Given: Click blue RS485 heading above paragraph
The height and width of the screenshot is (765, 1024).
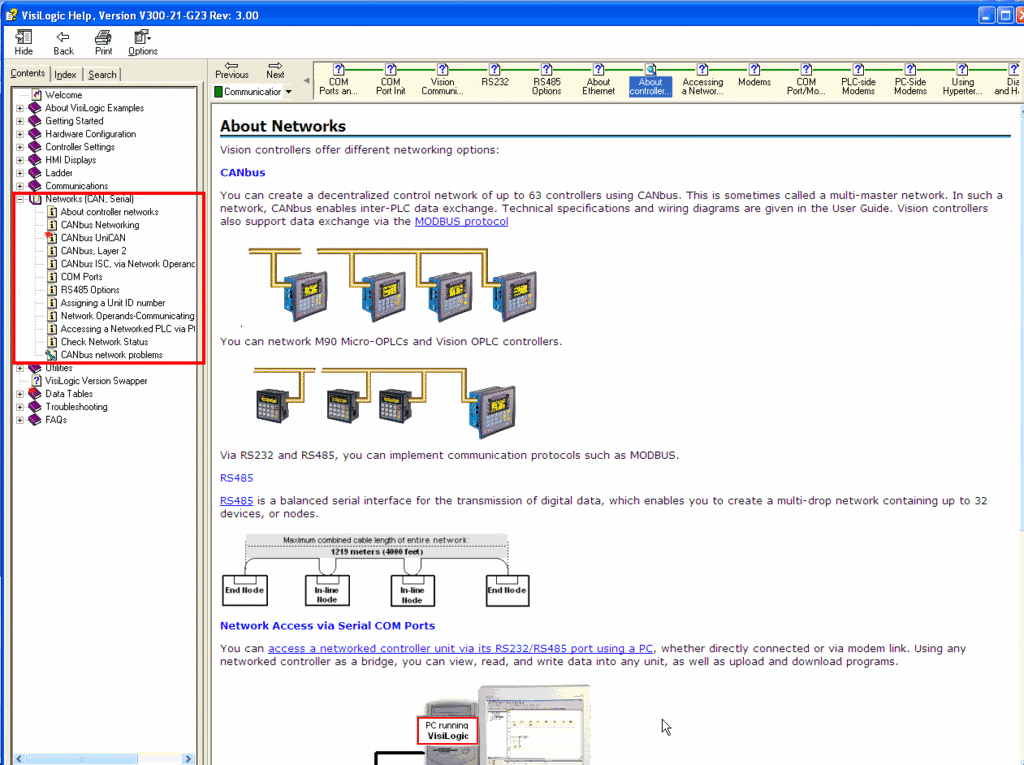Looking at the screenshot, I should (236, 478).
